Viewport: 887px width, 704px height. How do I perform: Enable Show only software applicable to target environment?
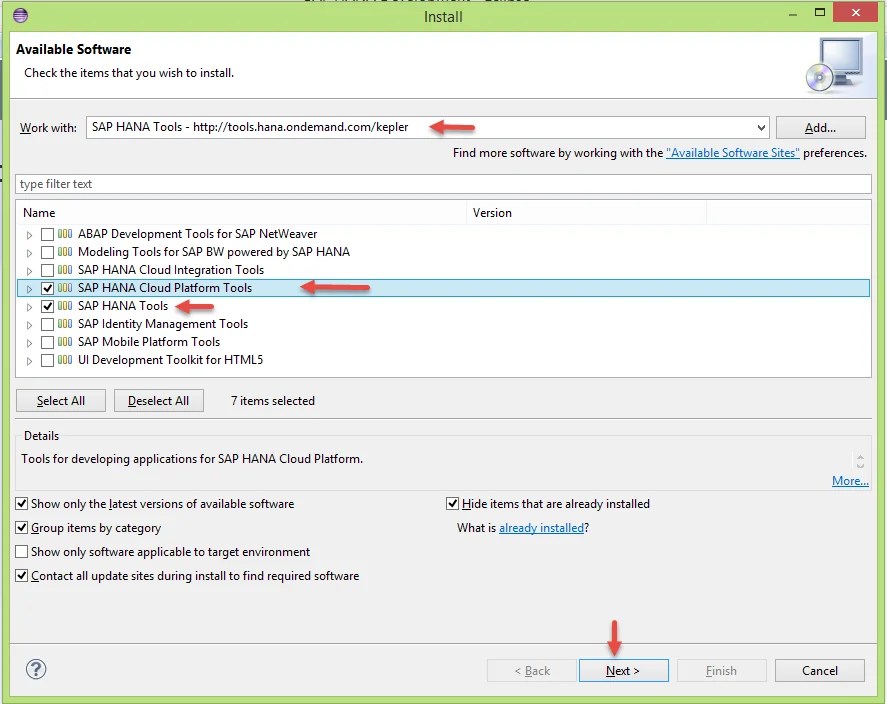pos(21,551)
